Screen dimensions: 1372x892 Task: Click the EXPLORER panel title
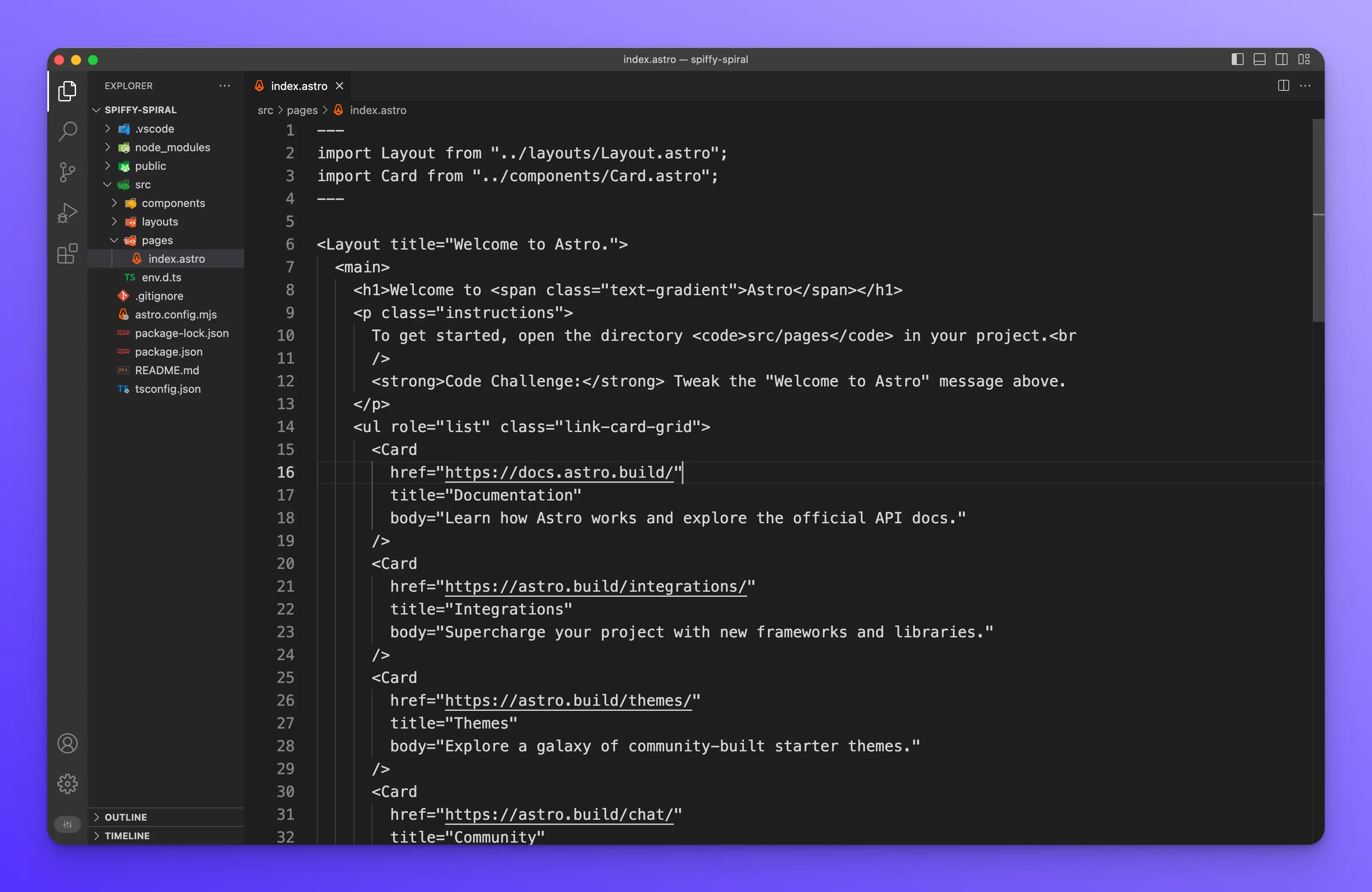(x=128, y=86)
